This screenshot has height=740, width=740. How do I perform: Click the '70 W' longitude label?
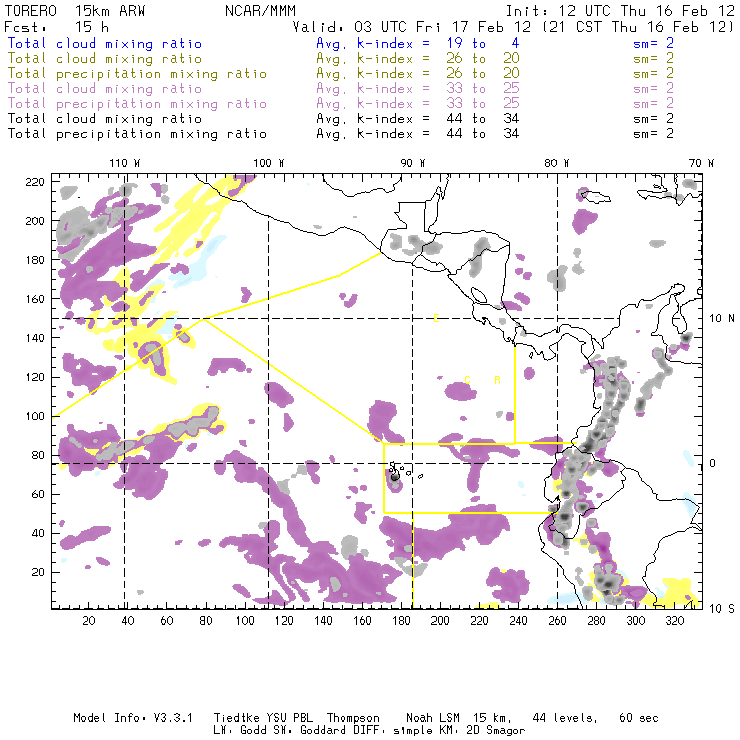pos(701,163)
